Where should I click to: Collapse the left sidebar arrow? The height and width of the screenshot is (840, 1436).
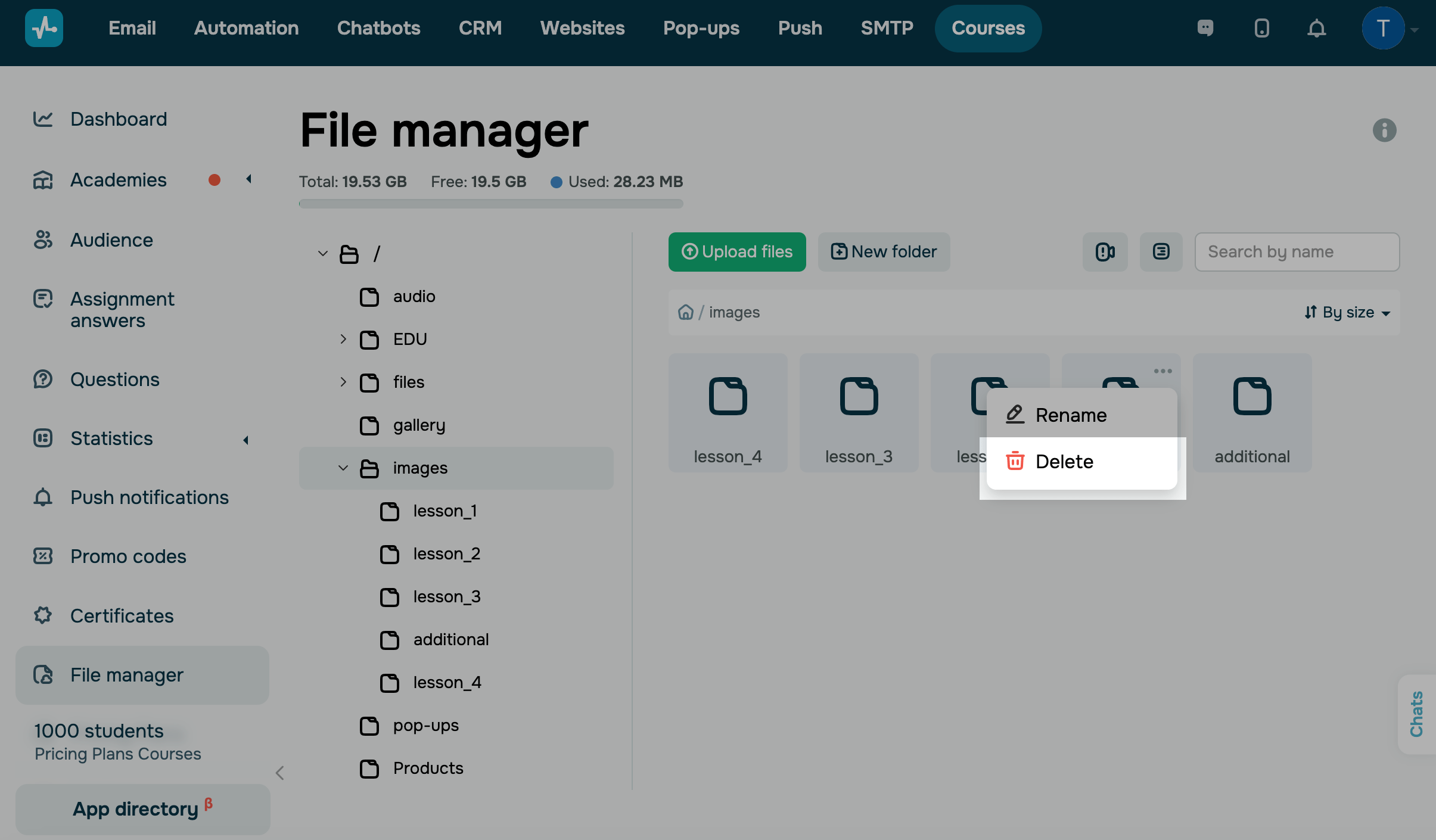pyautogui.click(x=280, y=773)
